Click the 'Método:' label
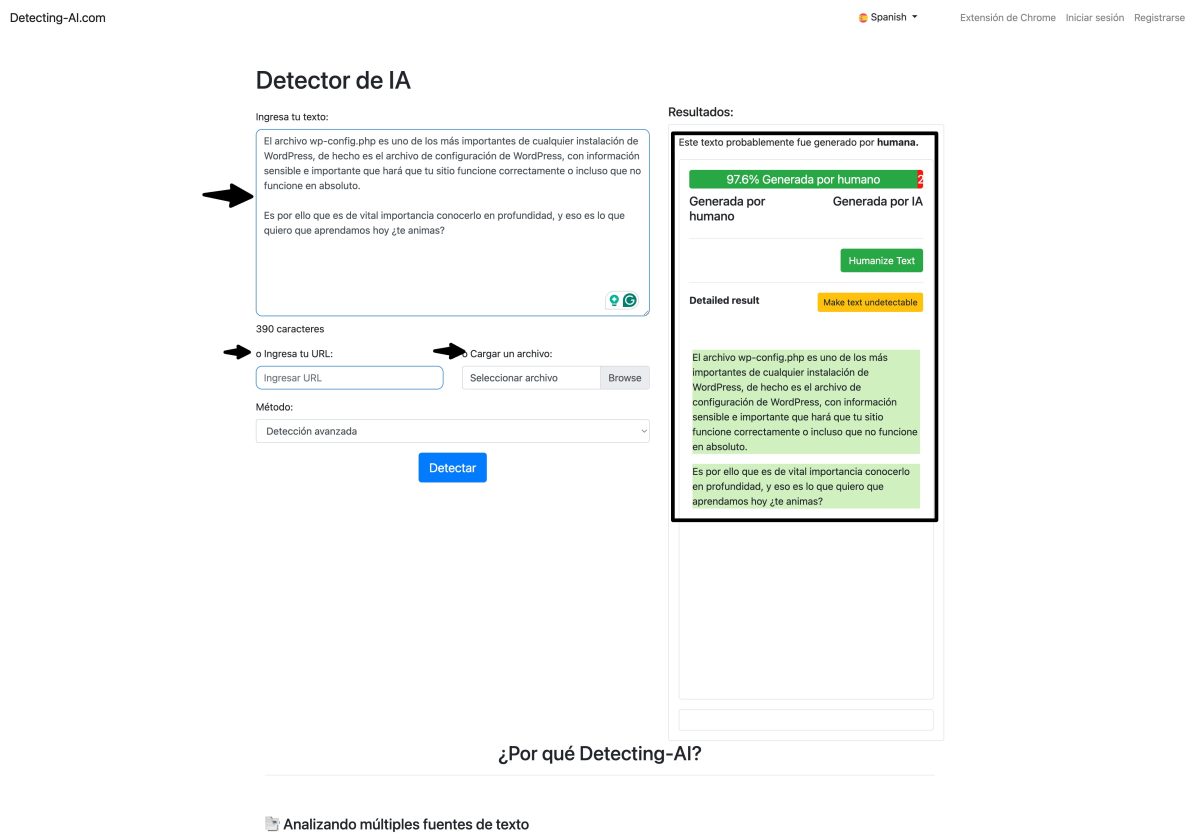 click(x=274, y=407)
